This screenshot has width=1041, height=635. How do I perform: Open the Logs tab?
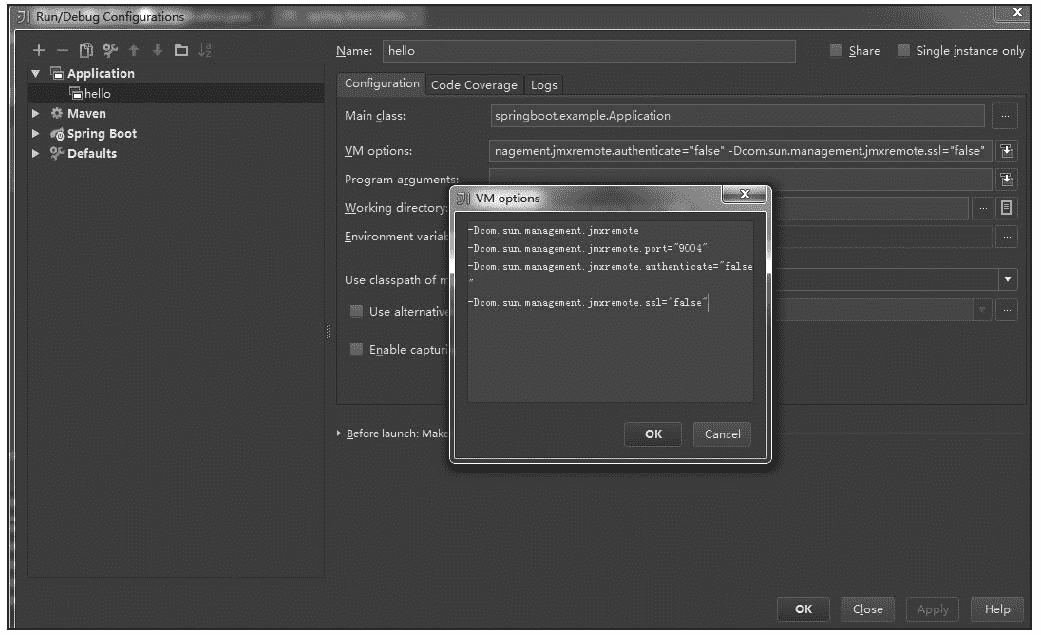(x=544, y=85)
